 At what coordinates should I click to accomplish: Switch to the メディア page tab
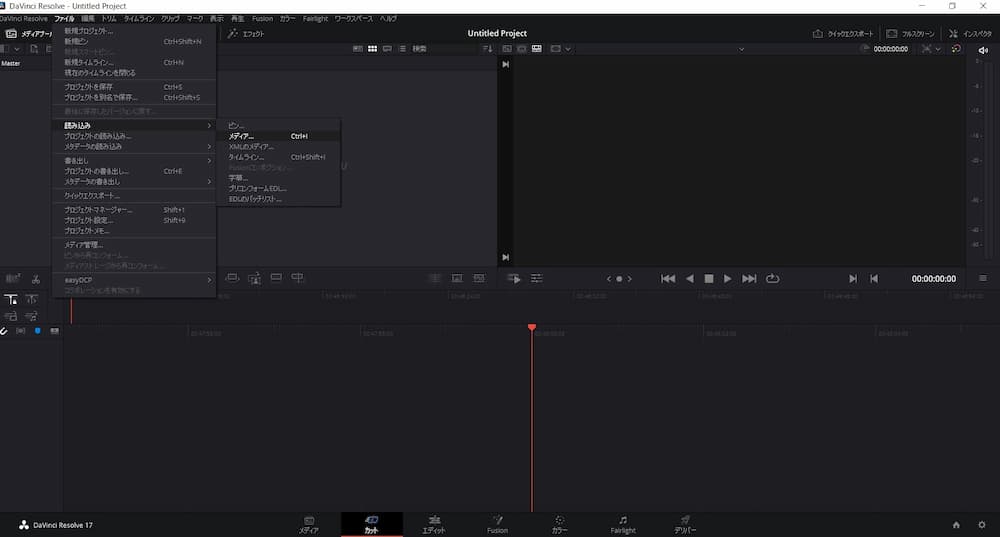point(309,524)
